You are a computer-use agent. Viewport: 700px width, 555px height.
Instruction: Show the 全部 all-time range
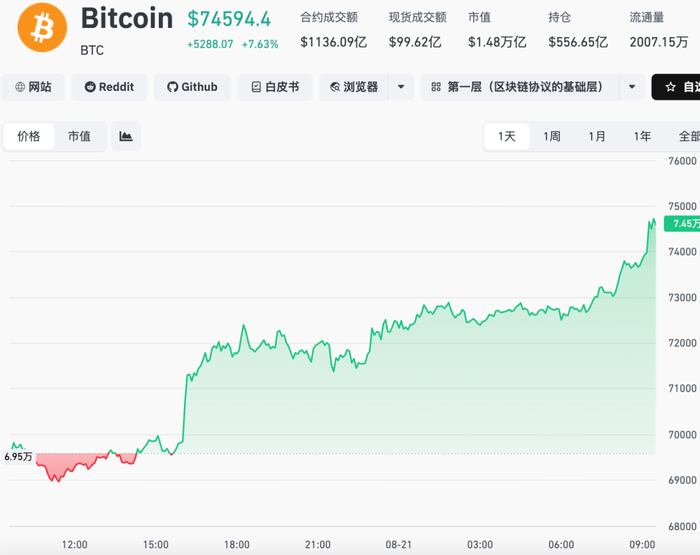688,137
